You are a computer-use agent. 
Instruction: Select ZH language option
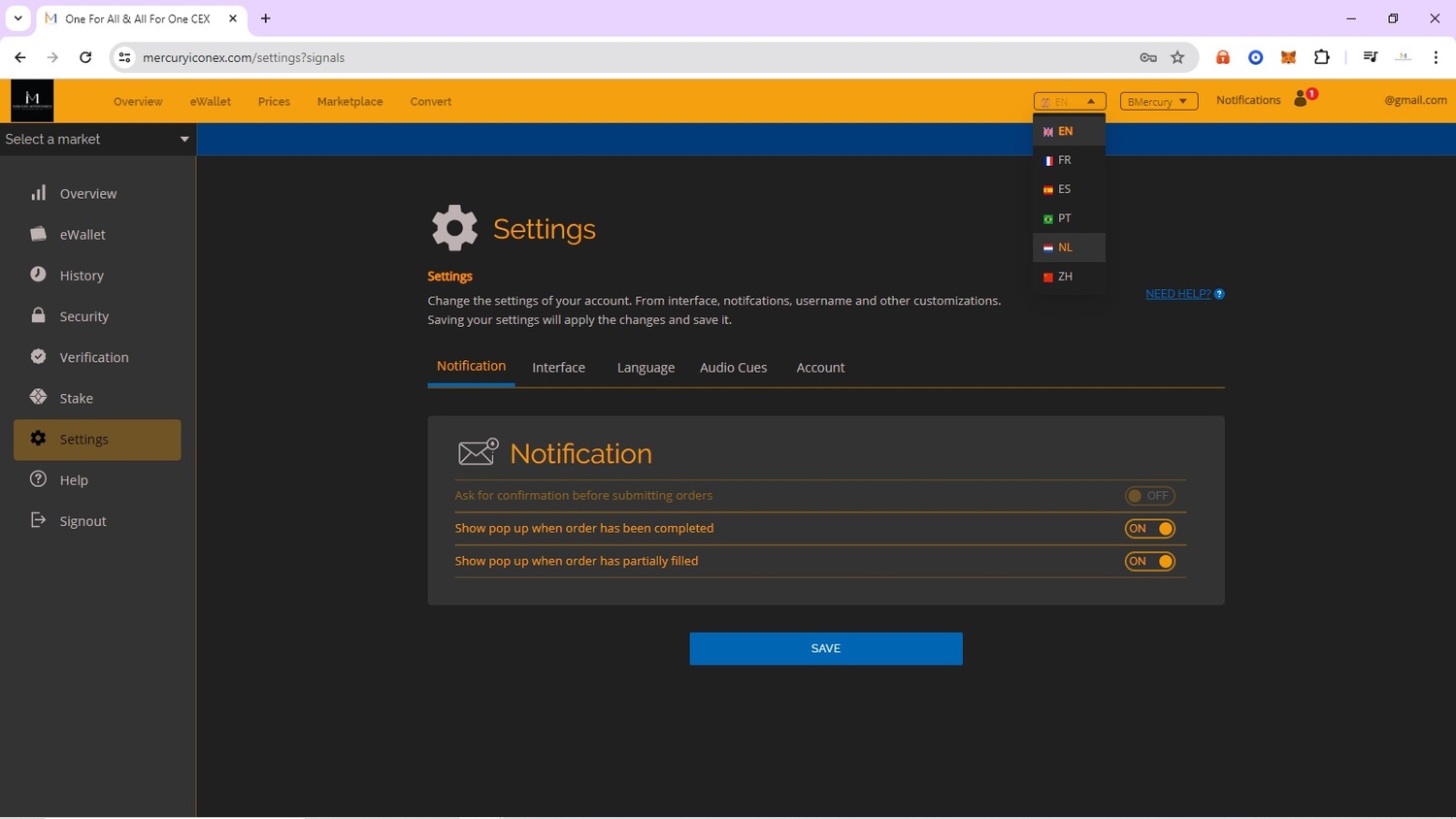tap(1069, 277)
